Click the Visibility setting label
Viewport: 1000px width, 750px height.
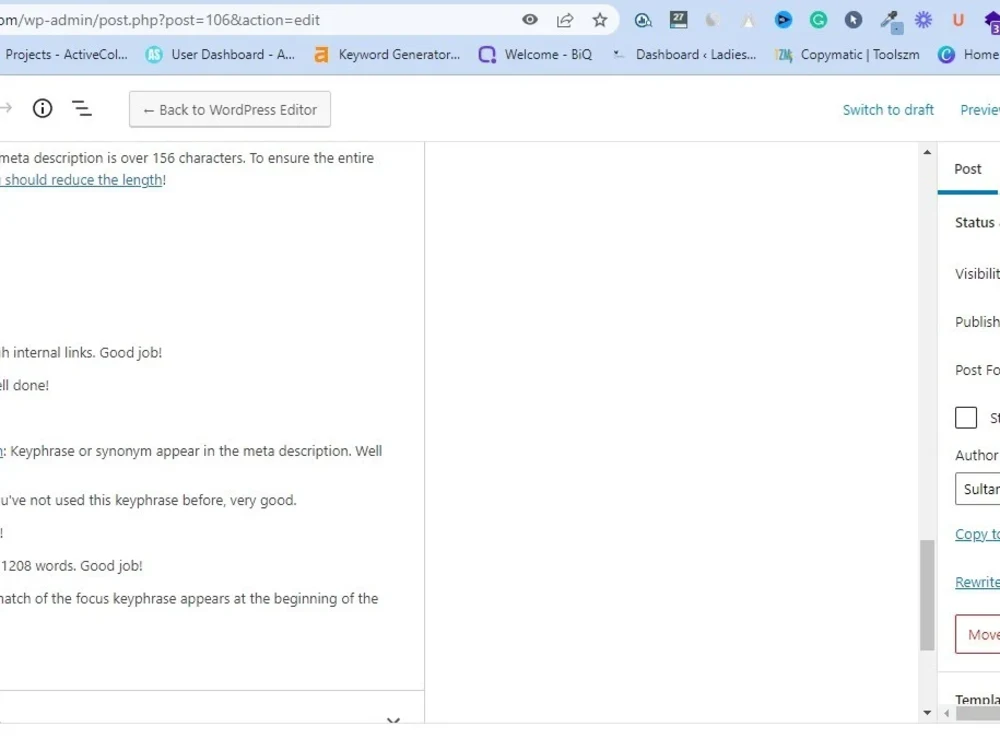click(x=977, y=274)
